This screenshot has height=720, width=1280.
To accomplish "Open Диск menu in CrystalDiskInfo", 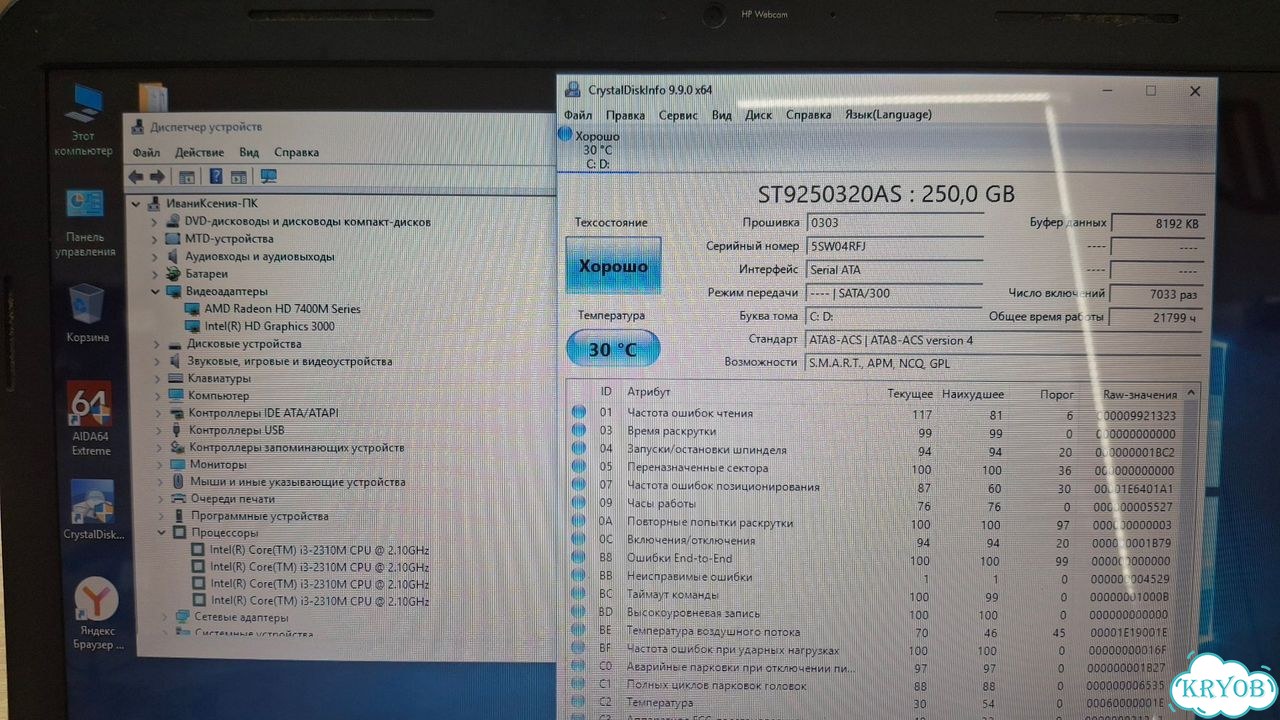I will pyautogui.click(x=758, y=115).
